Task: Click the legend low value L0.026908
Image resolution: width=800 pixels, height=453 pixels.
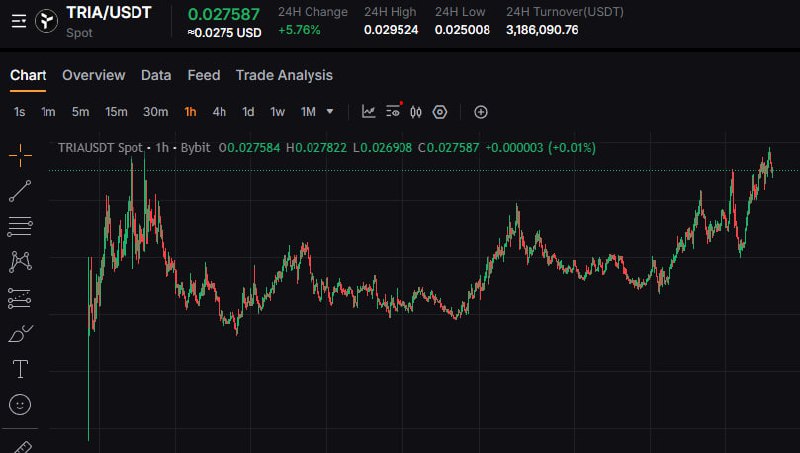Action: [x=382, y=148]
